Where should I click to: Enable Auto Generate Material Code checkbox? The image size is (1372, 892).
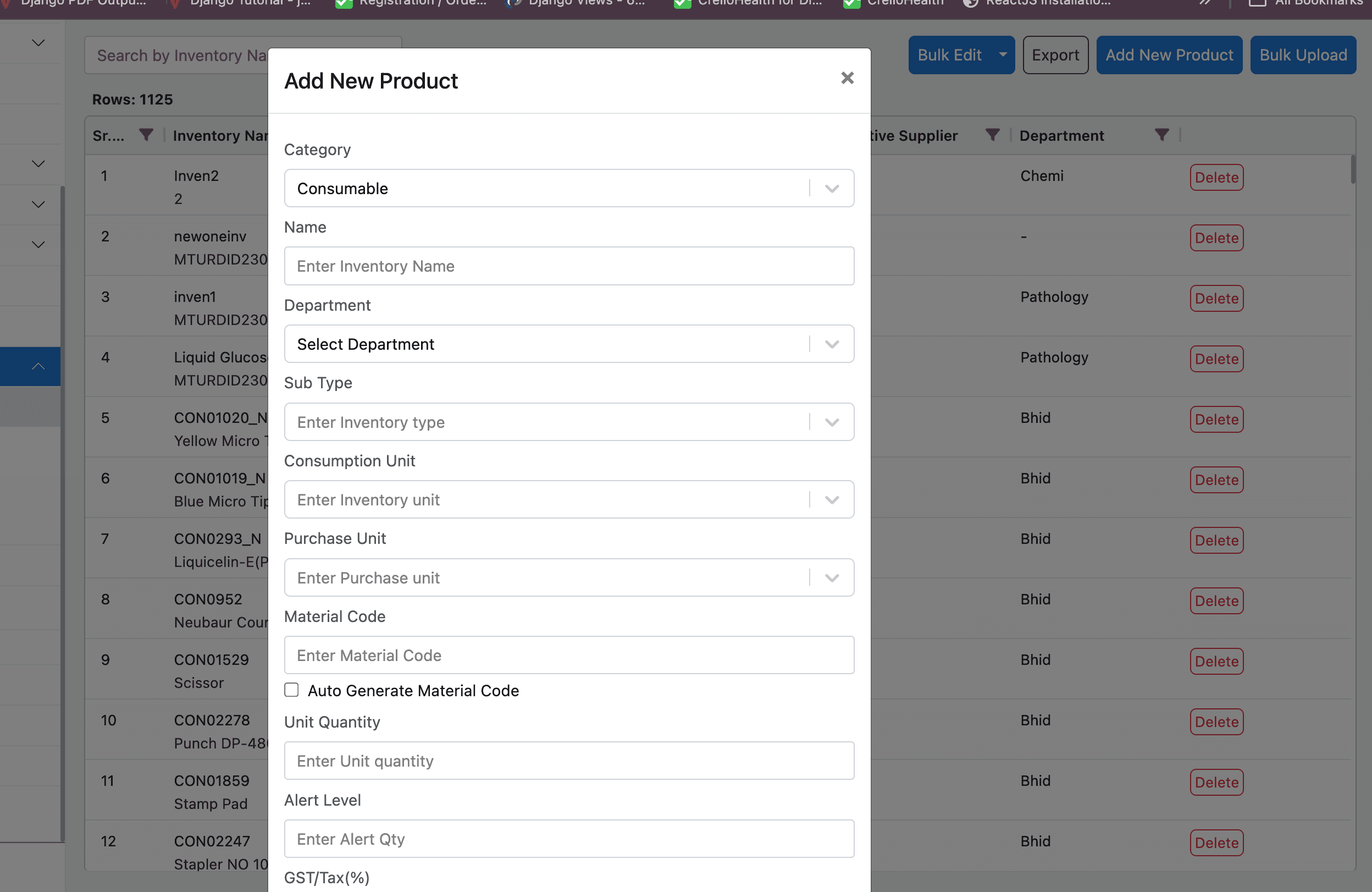point(292,690)
